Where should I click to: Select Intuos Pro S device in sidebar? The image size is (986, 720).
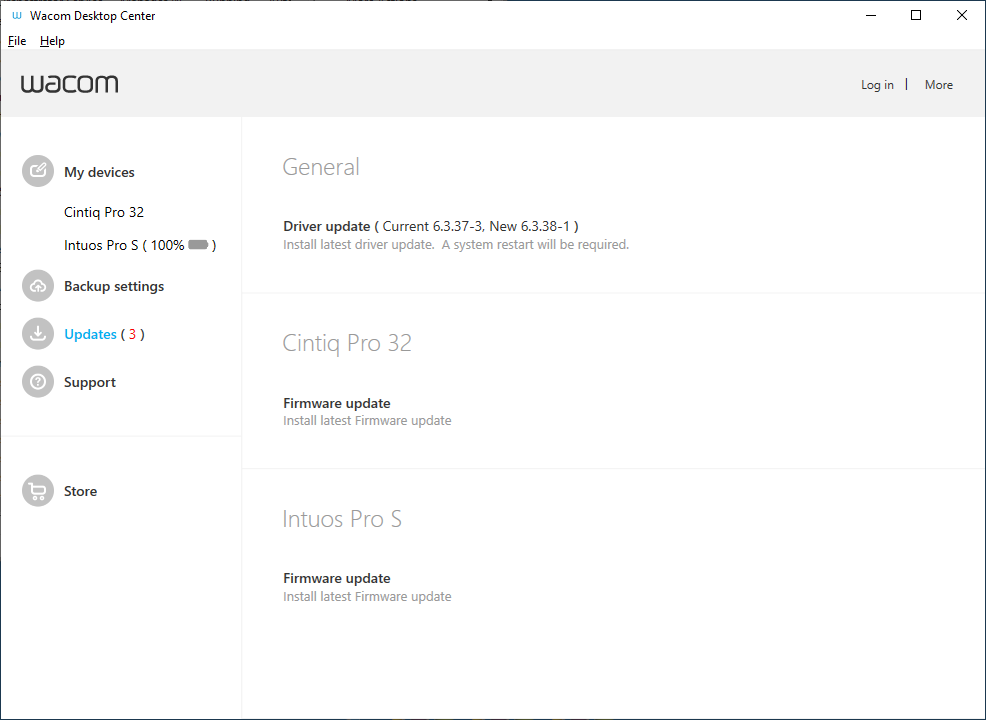point(140,245)
